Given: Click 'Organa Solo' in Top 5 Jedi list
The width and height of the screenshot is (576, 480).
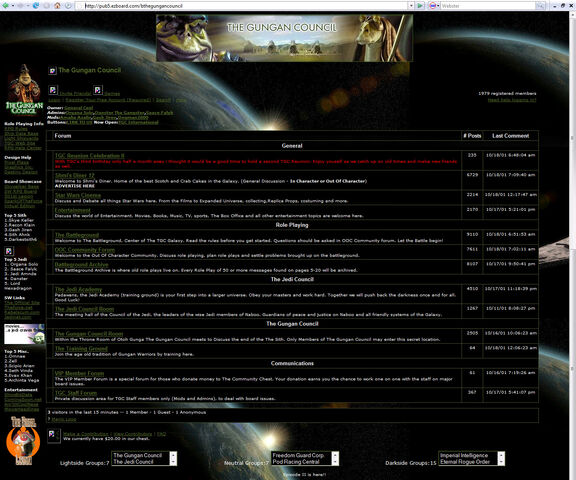Looking at the screenshot, I should (24, 264).
